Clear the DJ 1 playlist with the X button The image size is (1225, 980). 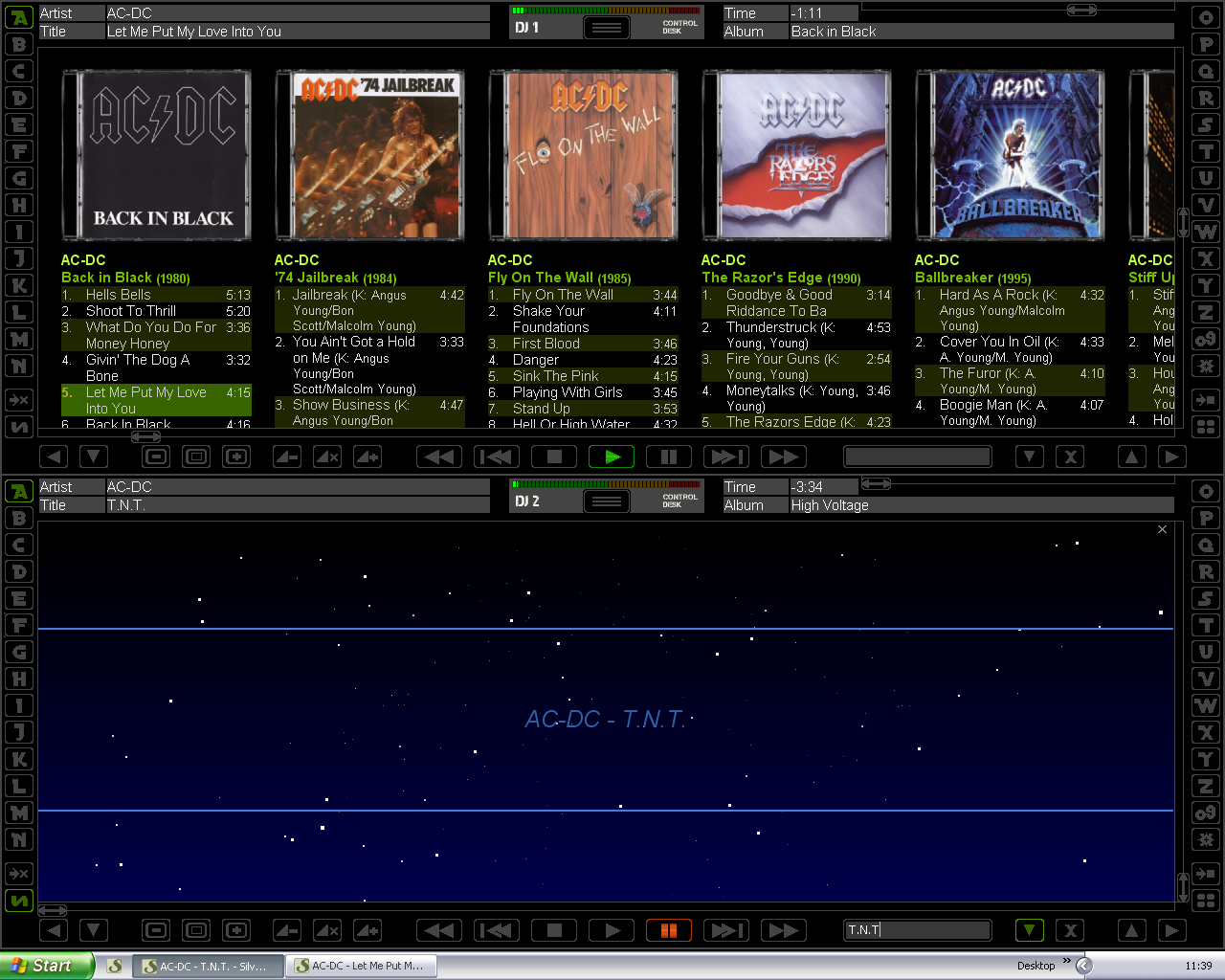click(x=1070, y=457)
